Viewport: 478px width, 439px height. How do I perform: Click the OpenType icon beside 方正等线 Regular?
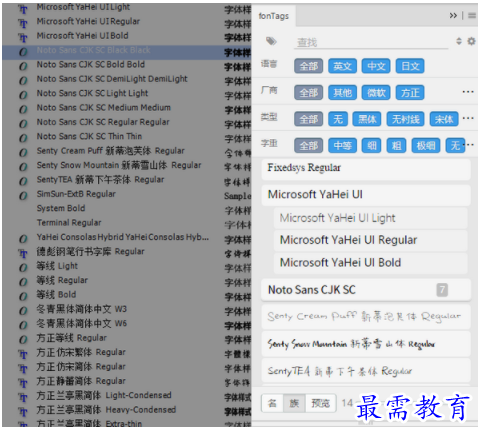coord(23,339)
